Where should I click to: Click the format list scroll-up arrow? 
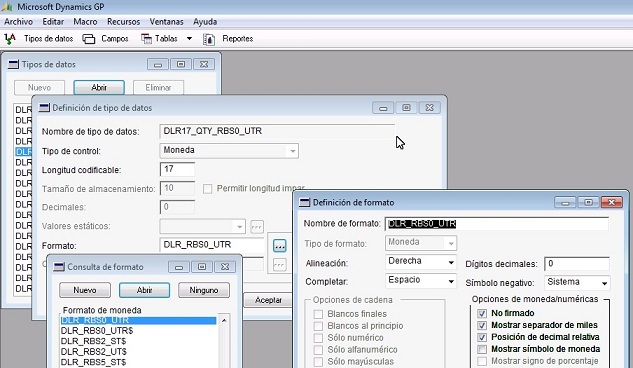click(x=224, y=320)
